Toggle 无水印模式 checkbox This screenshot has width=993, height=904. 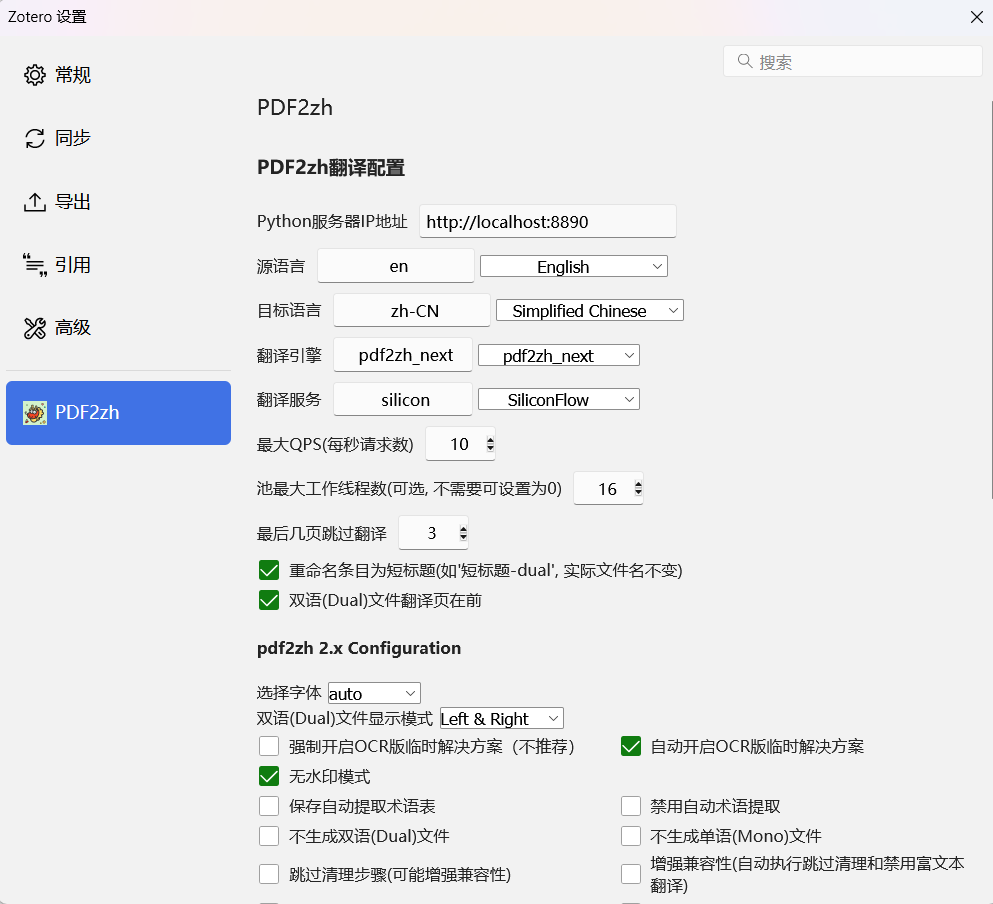click(269, 776)
